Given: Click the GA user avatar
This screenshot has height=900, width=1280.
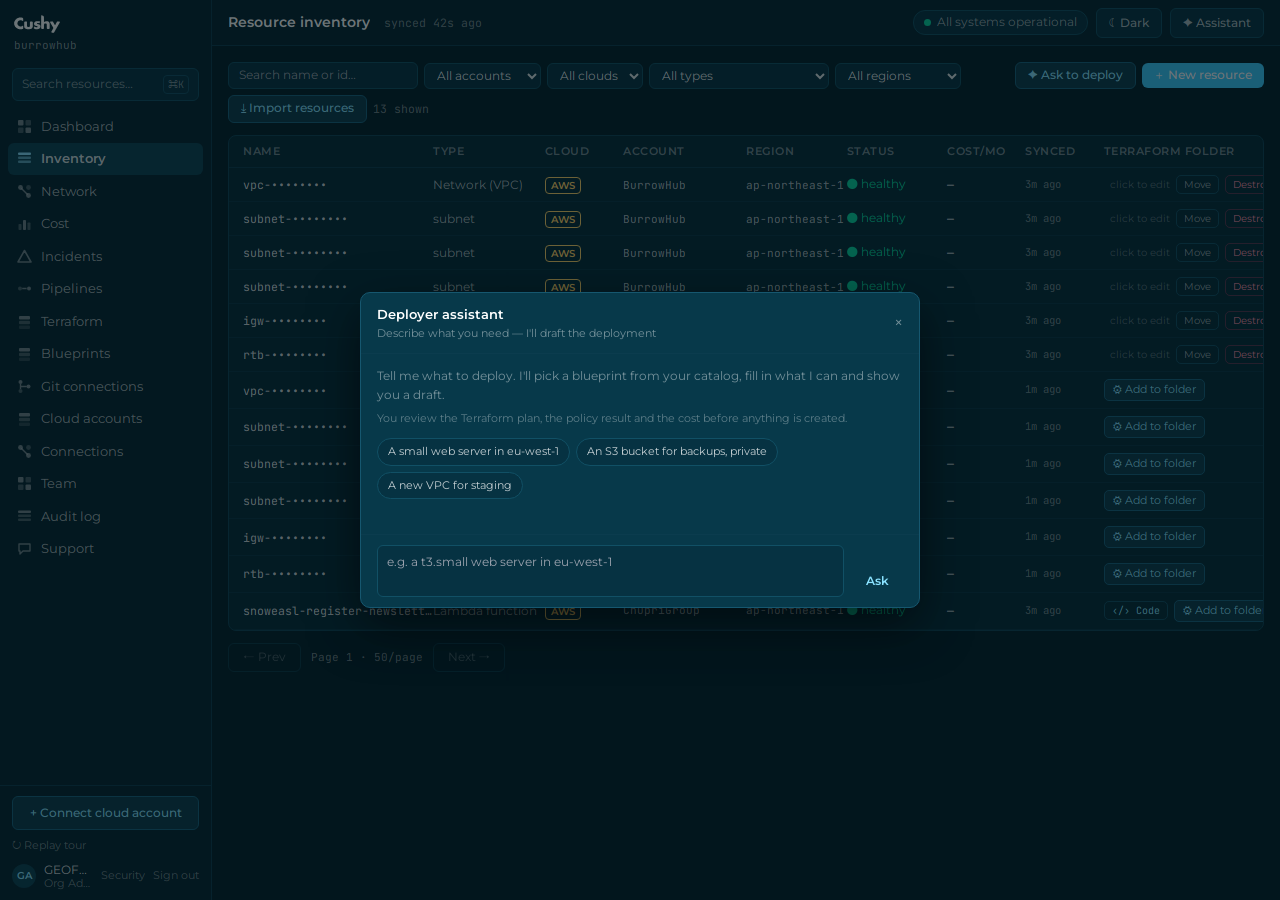Looking at the screenshot, I should tap(24, 876).
